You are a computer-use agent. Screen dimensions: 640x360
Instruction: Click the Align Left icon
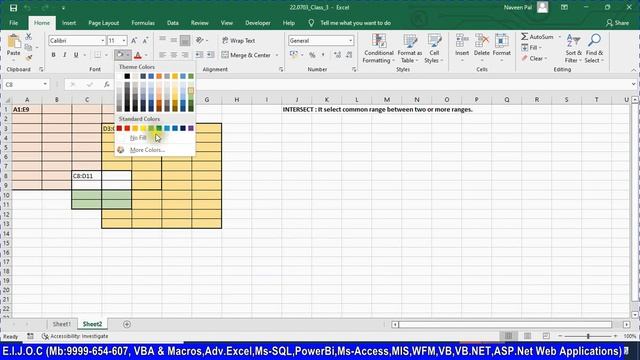point(162,55)
